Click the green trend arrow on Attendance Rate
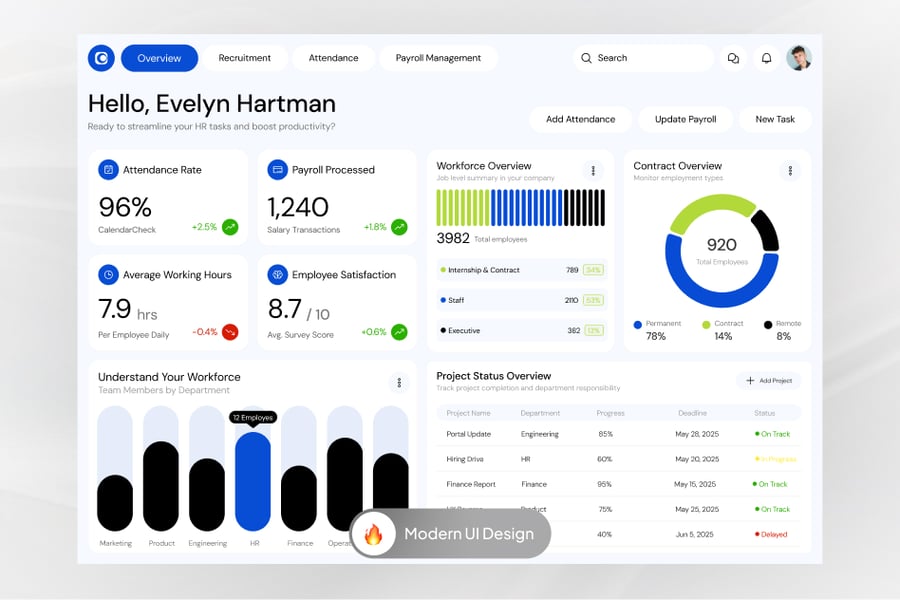 (x=230, y=227)
